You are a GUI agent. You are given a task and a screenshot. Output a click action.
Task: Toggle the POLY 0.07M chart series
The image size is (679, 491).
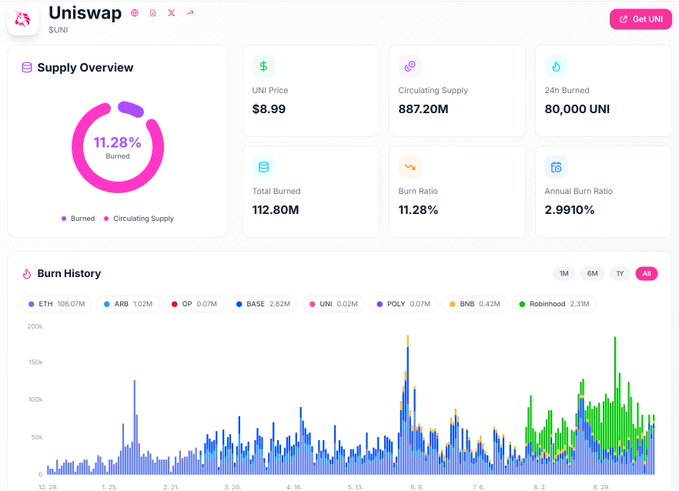(404, 304)
